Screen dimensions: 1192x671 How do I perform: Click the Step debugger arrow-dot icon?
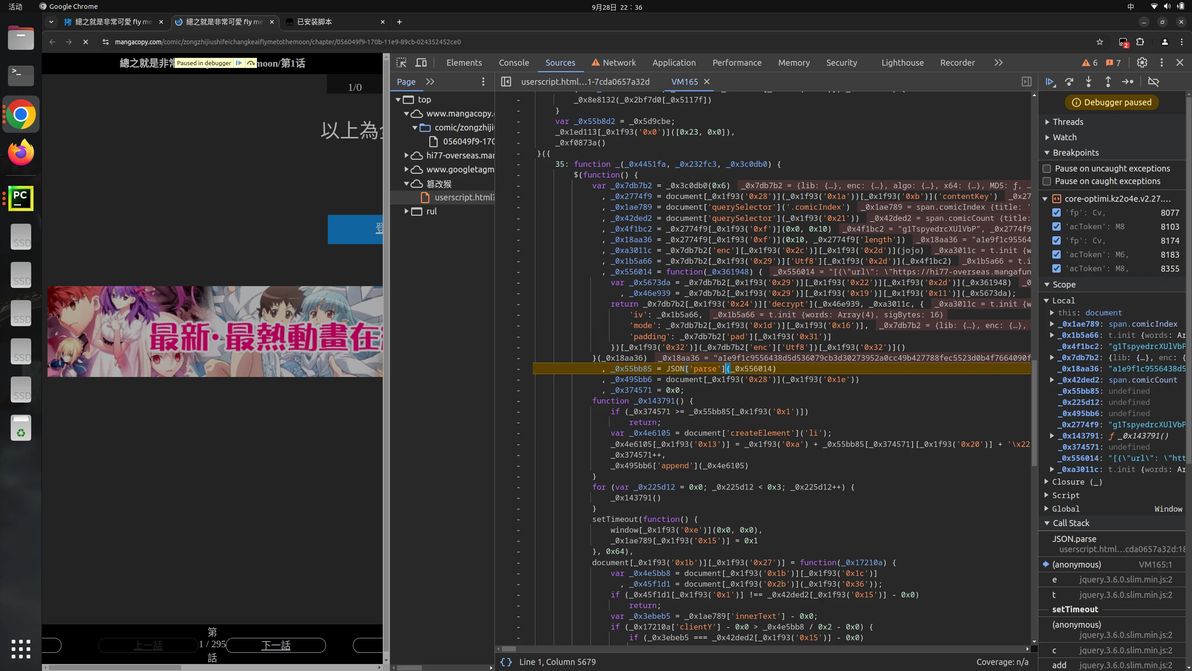click(x=1128, y=81)
